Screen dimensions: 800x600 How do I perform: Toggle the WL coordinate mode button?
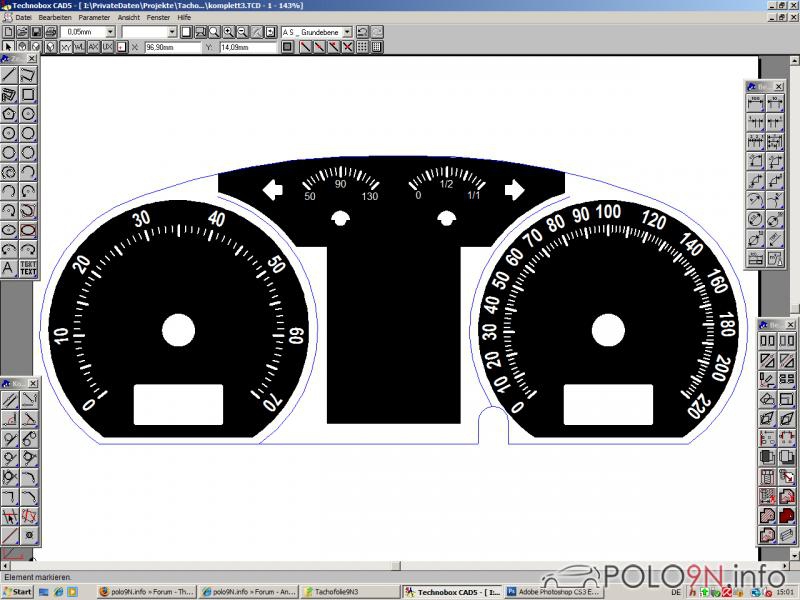pos(80,47)
